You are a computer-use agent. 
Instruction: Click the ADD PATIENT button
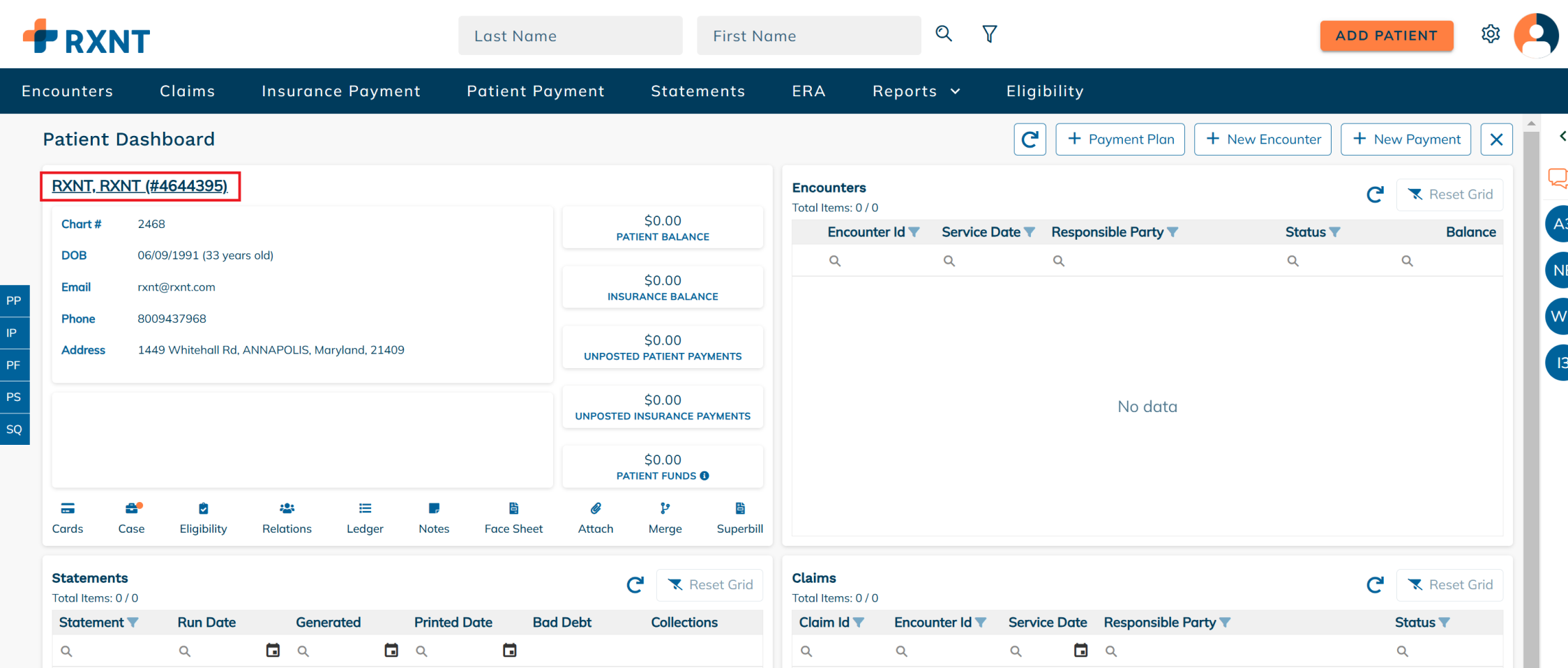(x=1386, y=36)
